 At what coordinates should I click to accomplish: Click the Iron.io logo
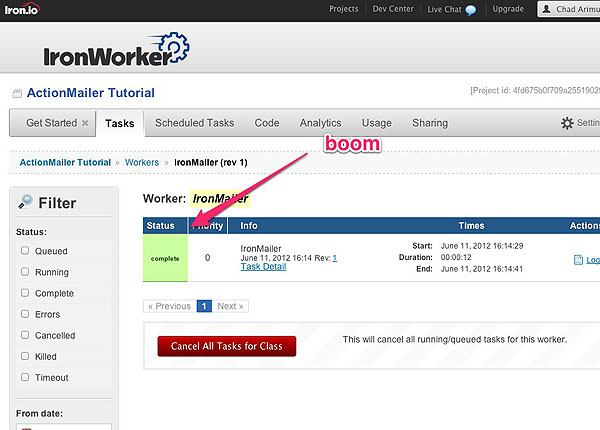(21, 9)
